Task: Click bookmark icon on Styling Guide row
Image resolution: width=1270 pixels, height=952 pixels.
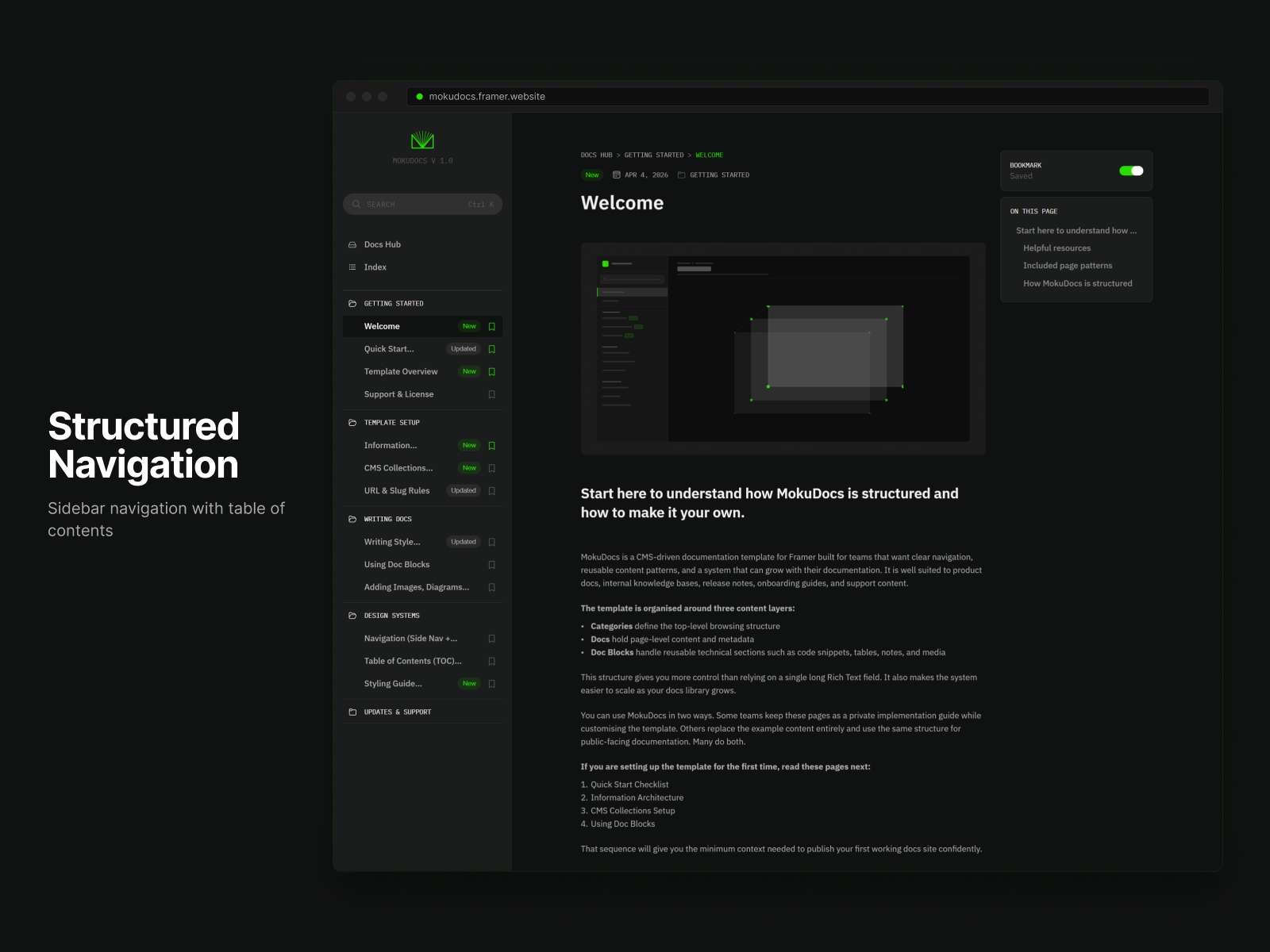Action: coord(491,684)
